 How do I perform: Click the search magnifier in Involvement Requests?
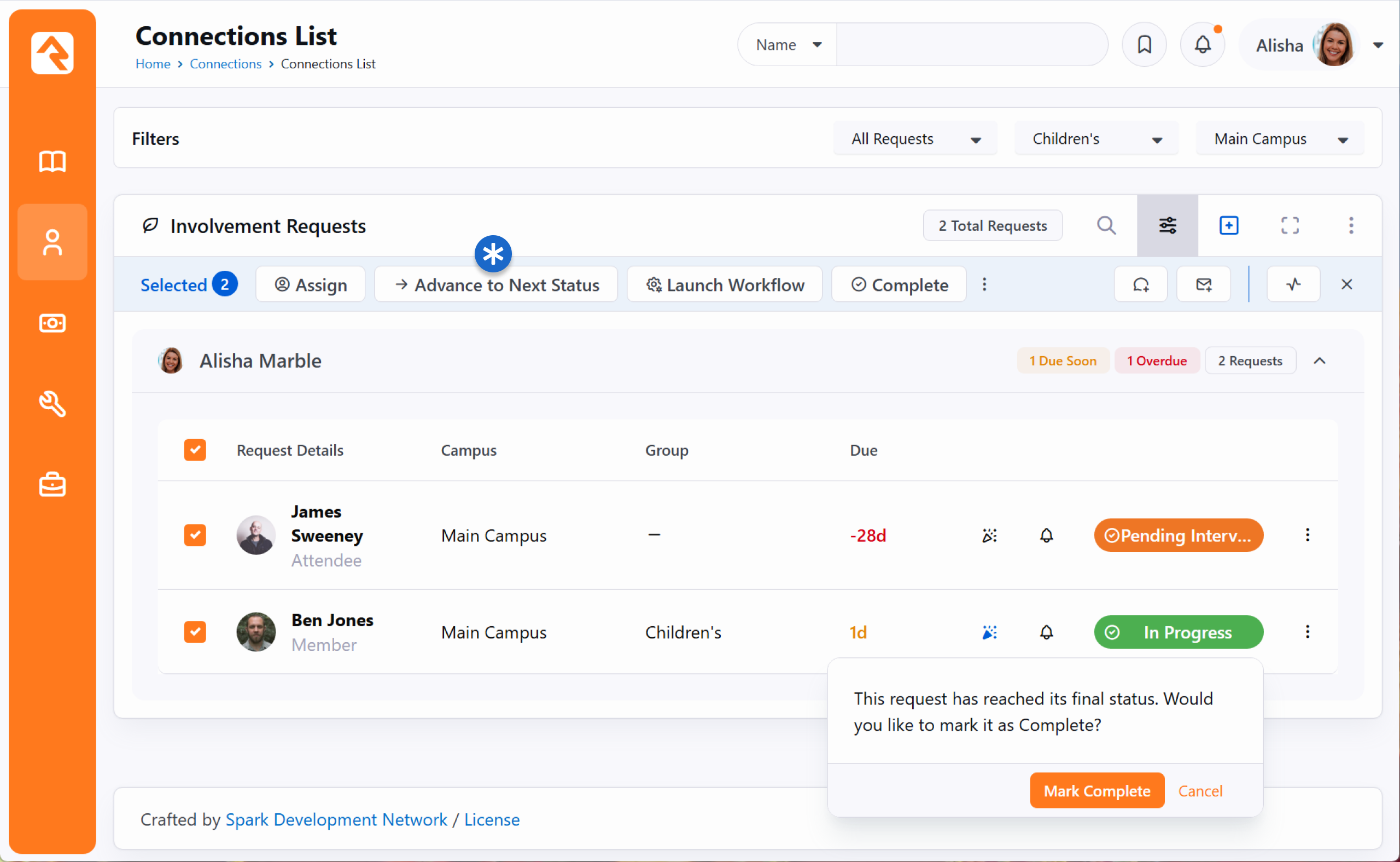pyautogui.click(x=1106, y=226)
